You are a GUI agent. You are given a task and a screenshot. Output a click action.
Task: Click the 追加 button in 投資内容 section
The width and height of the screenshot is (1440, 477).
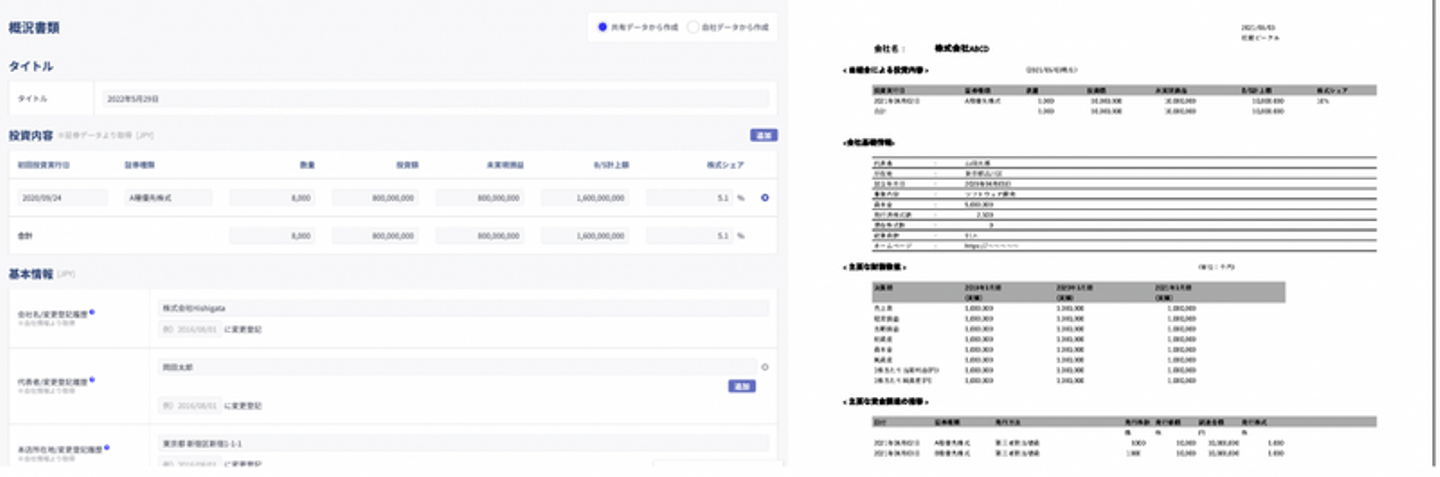(763, 135)
